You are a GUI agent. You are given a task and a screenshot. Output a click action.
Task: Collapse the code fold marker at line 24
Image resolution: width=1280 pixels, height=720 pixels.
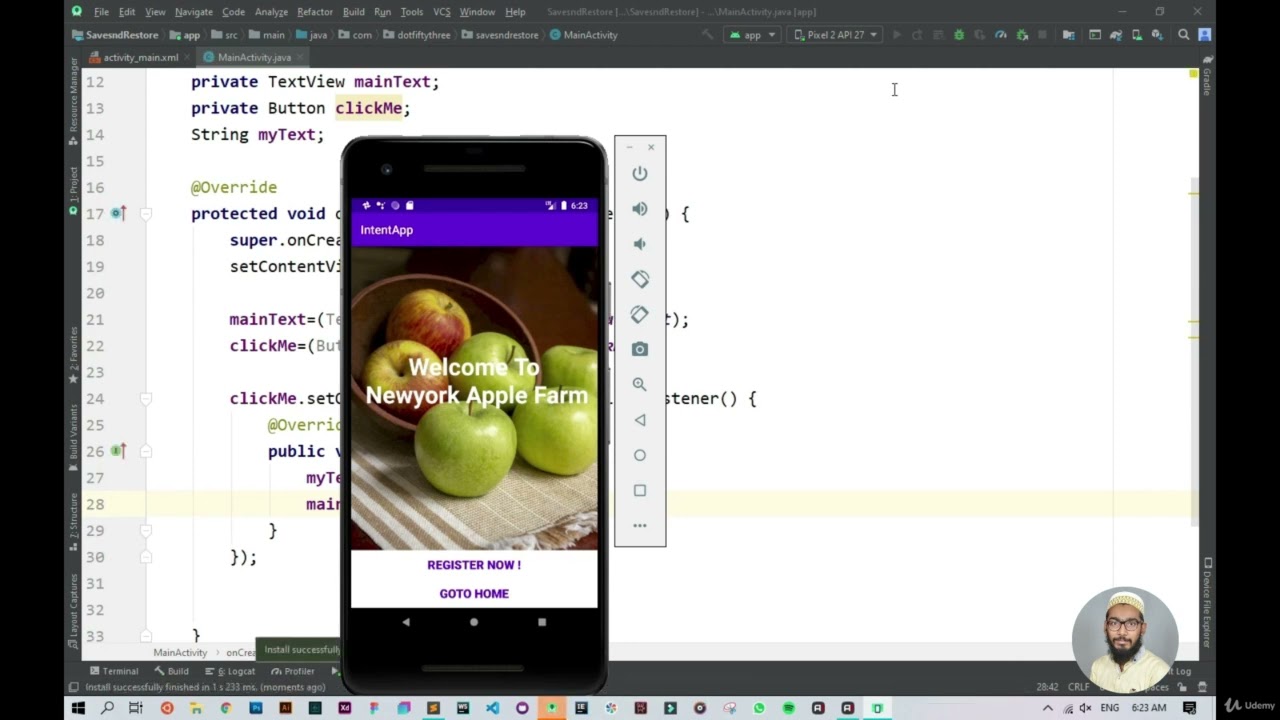146,398
